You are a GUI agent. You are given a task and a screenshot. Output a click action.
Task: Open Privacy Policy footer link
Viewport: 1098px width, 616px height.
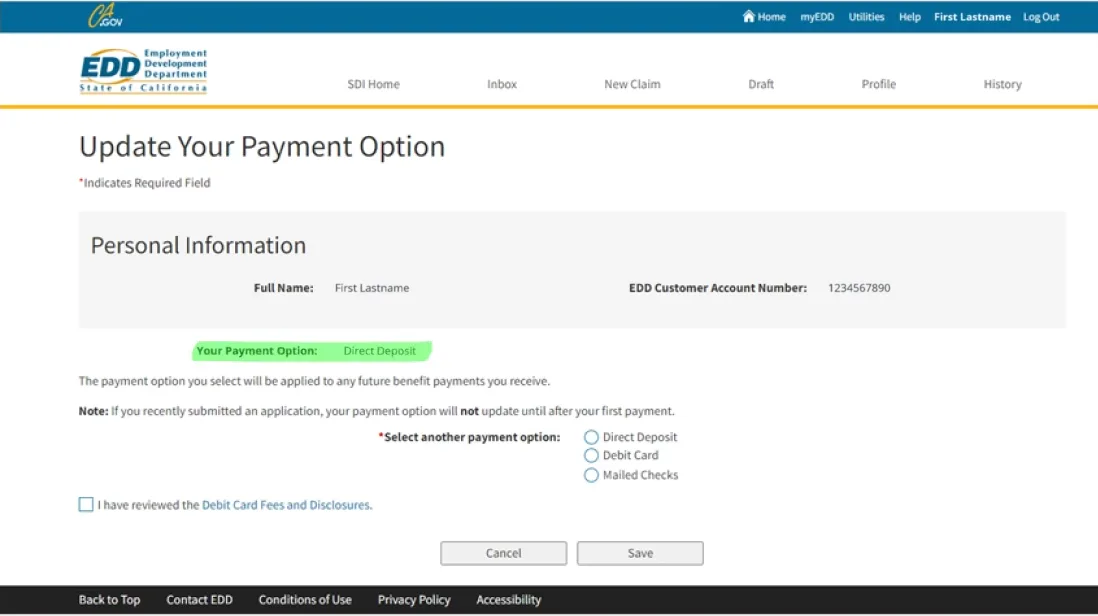(x=414, y=600)
